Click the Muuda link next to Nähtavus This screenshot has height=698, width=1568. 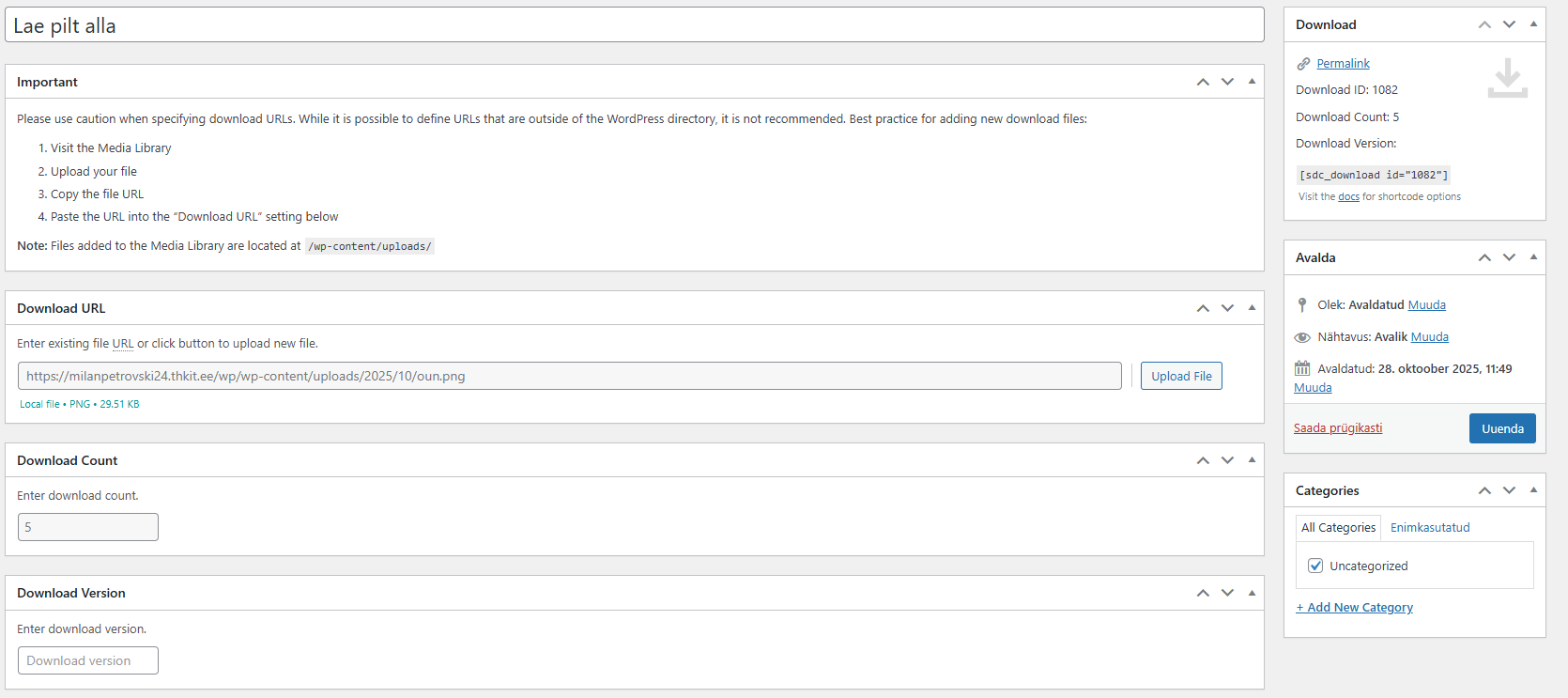tap(1430, 337)
